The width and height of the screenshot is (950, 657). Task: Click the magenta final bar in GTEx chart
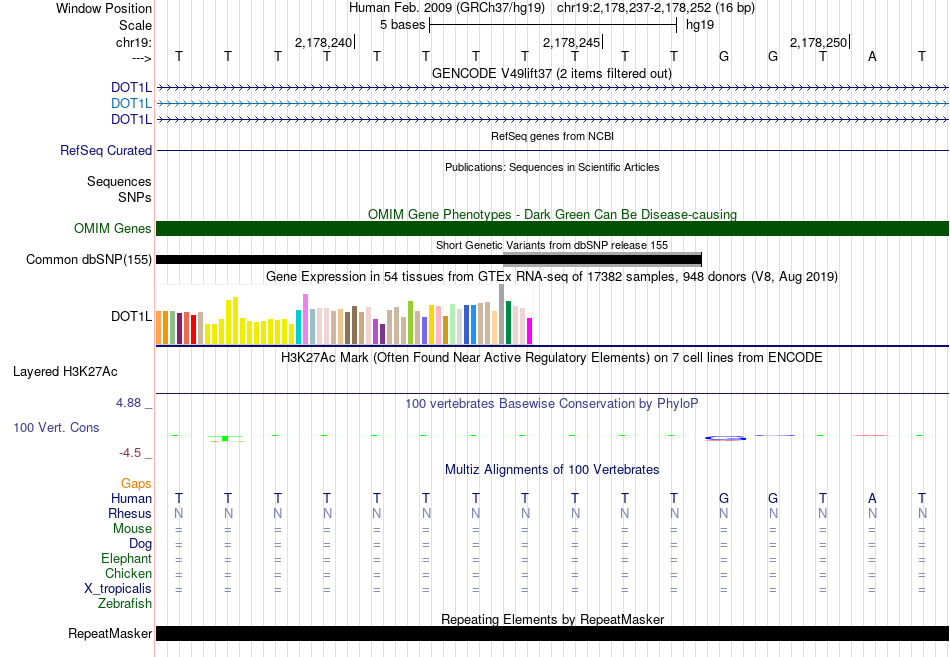(530, 331)
